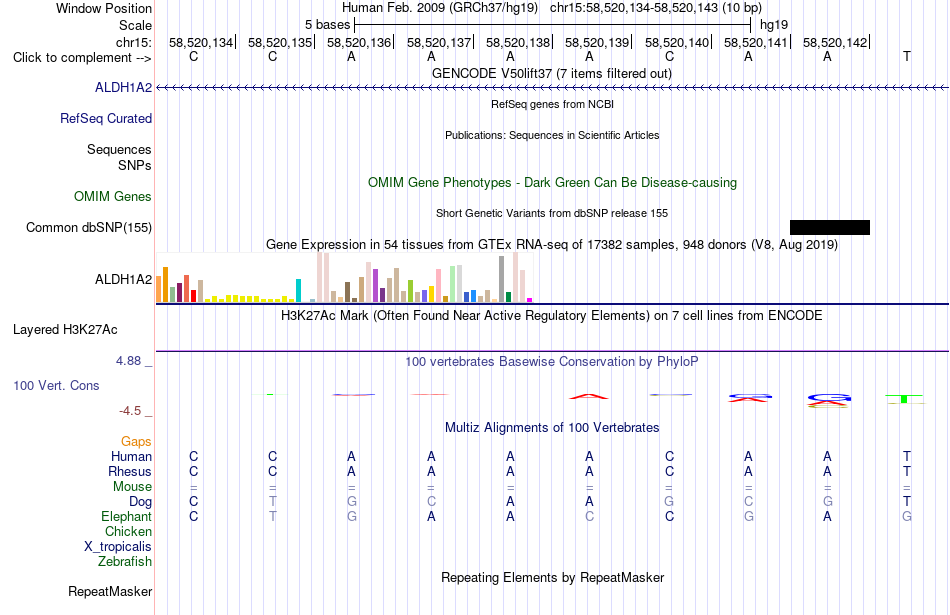Click the purple bar in the GTEx chart

tap(376, 286)
